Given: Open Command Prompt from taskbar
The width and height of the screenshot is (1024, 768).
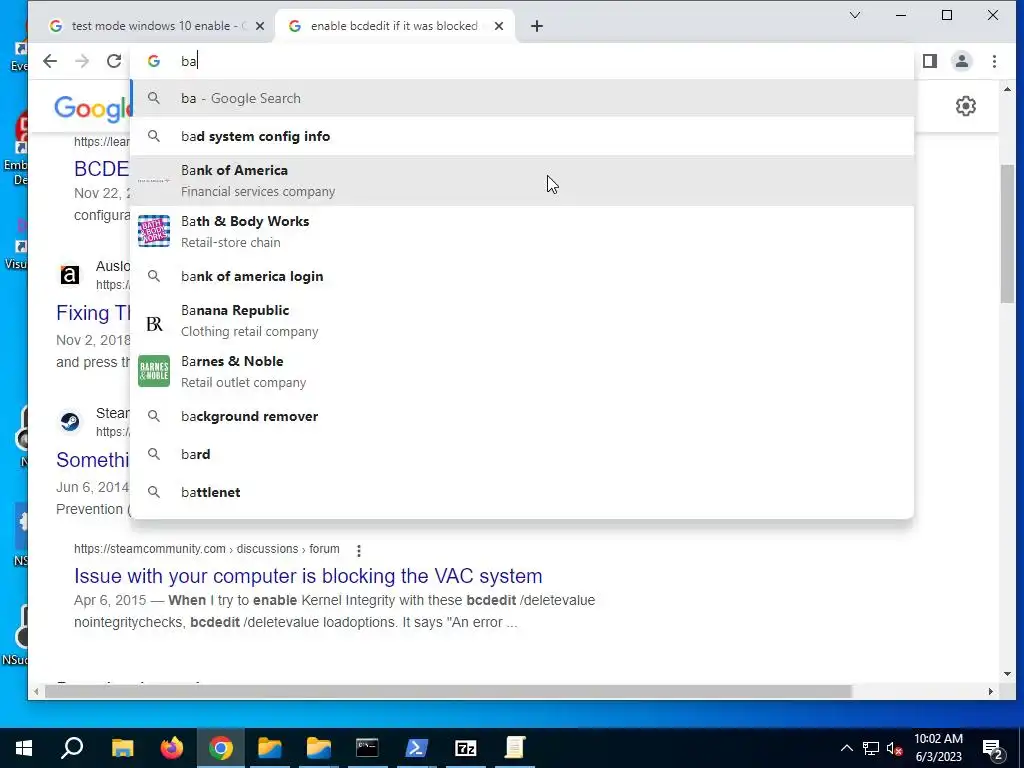Looking at the screenshot, I should coord(367,748).
